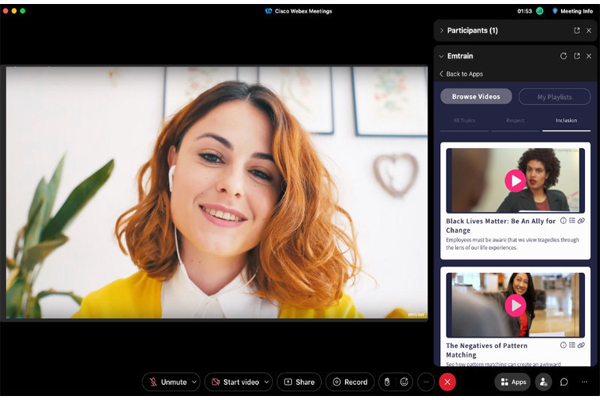The width and height of the screenshot is (600, 400).
Task: Open Meeting Info
Action: 572,11
